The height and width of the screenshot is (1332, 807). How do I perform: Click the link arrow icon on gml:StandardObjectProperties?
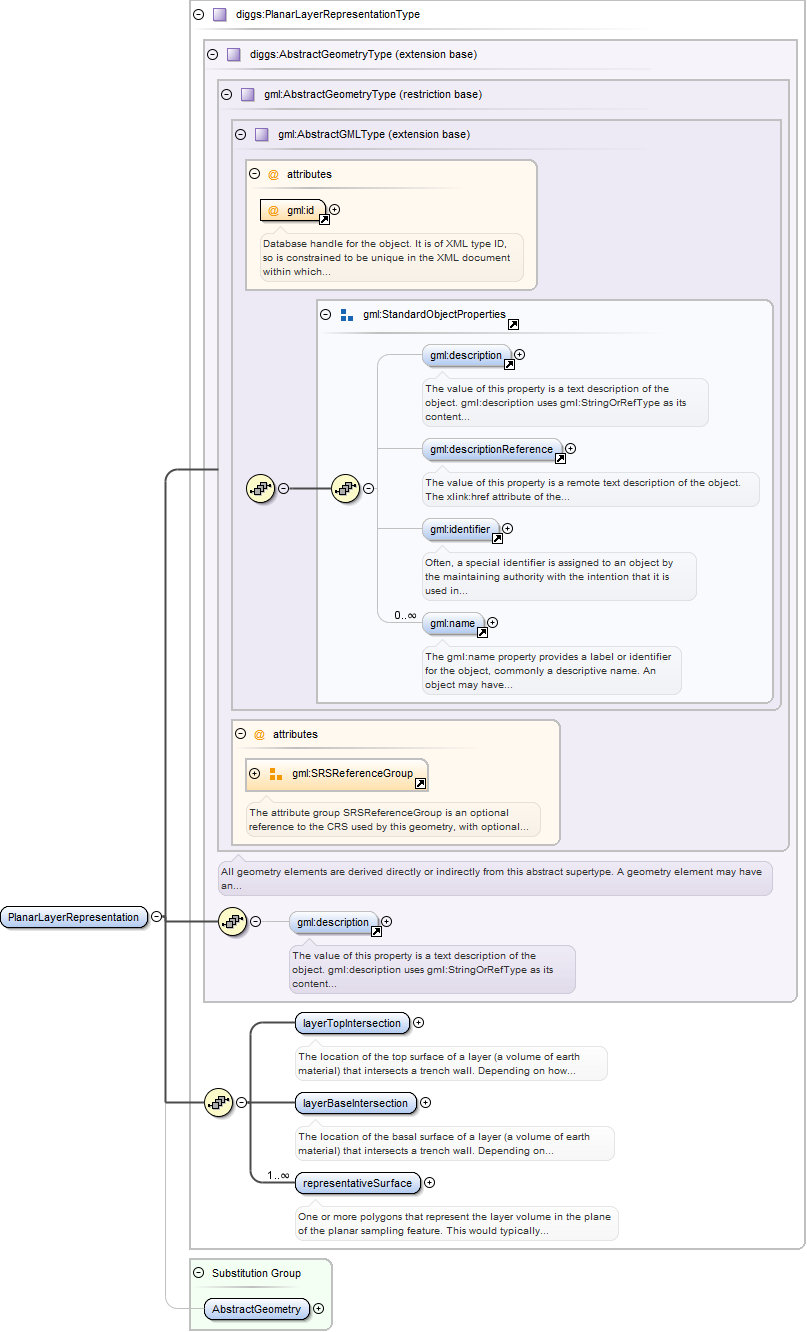point(513,325)
